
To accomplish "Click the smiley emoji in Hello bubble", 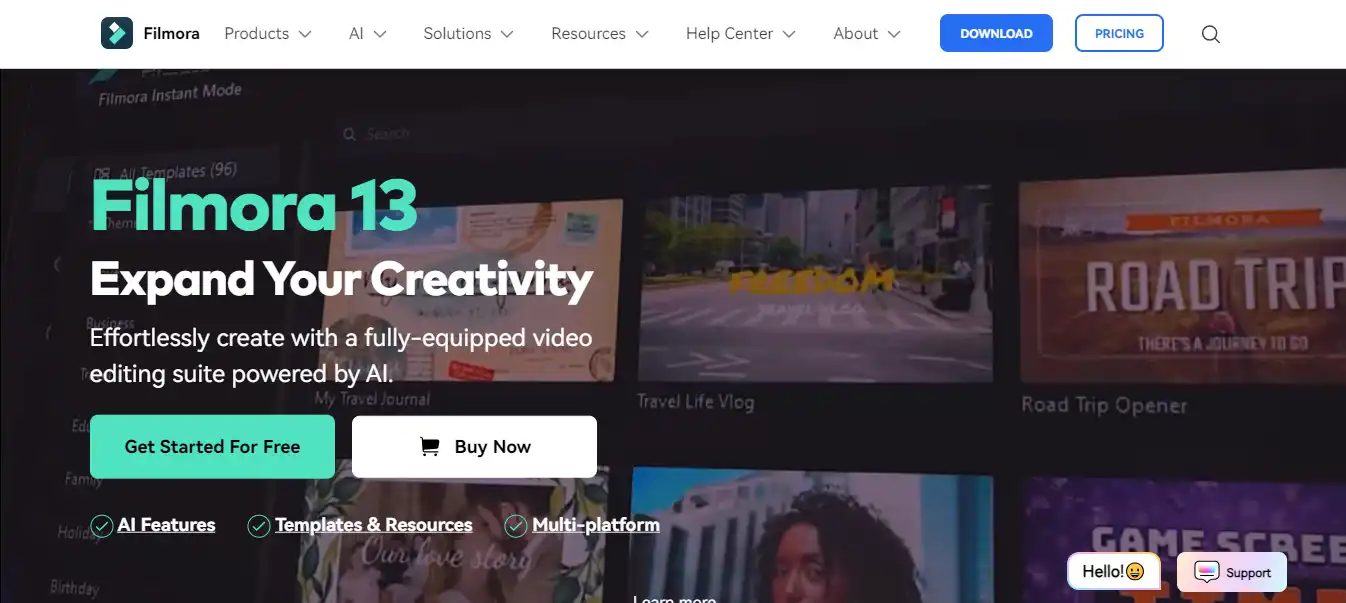I will tap(1135, 572).
